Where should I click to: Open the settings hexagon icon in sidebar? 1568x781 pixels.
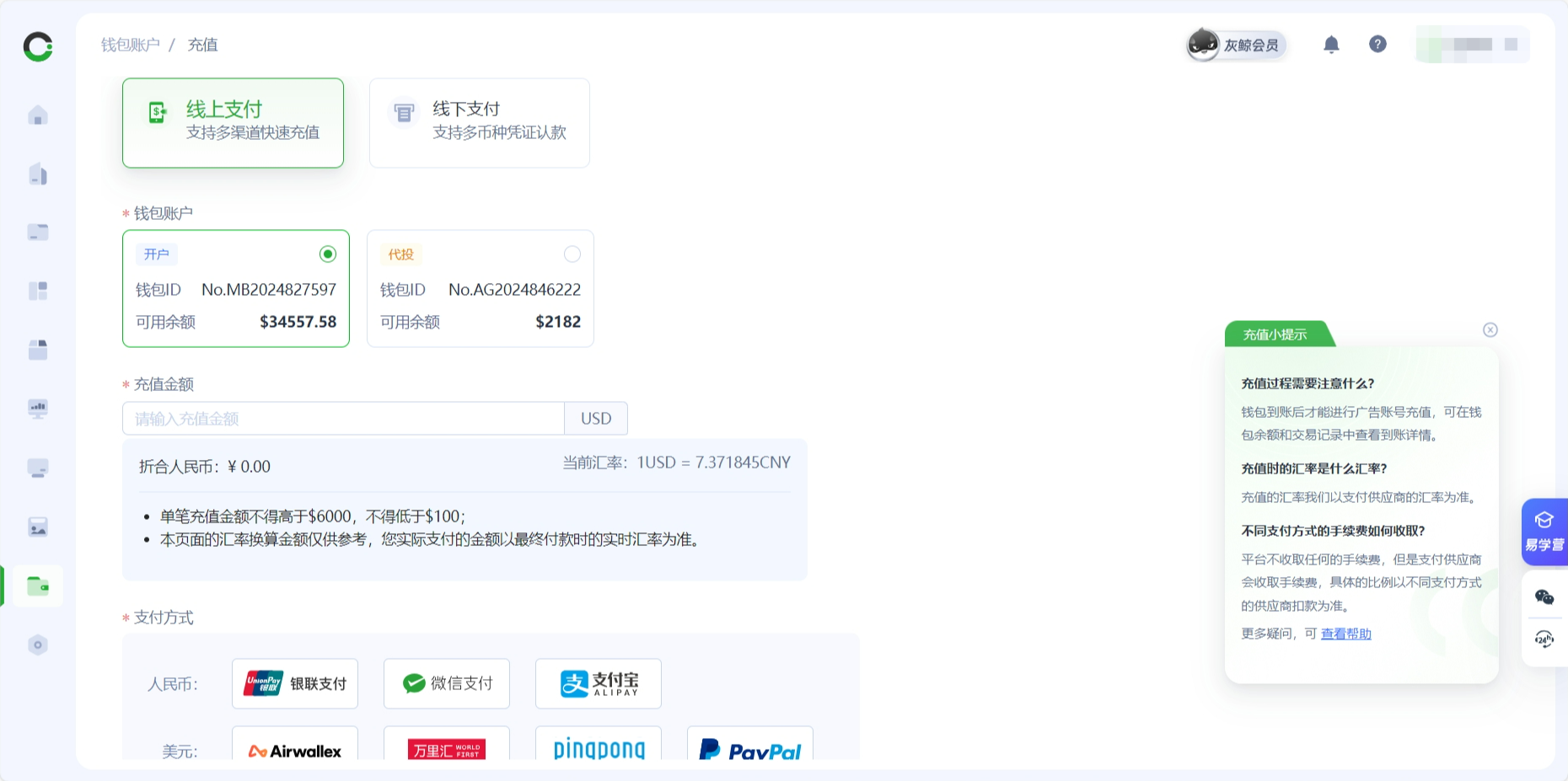pos(38,645)
